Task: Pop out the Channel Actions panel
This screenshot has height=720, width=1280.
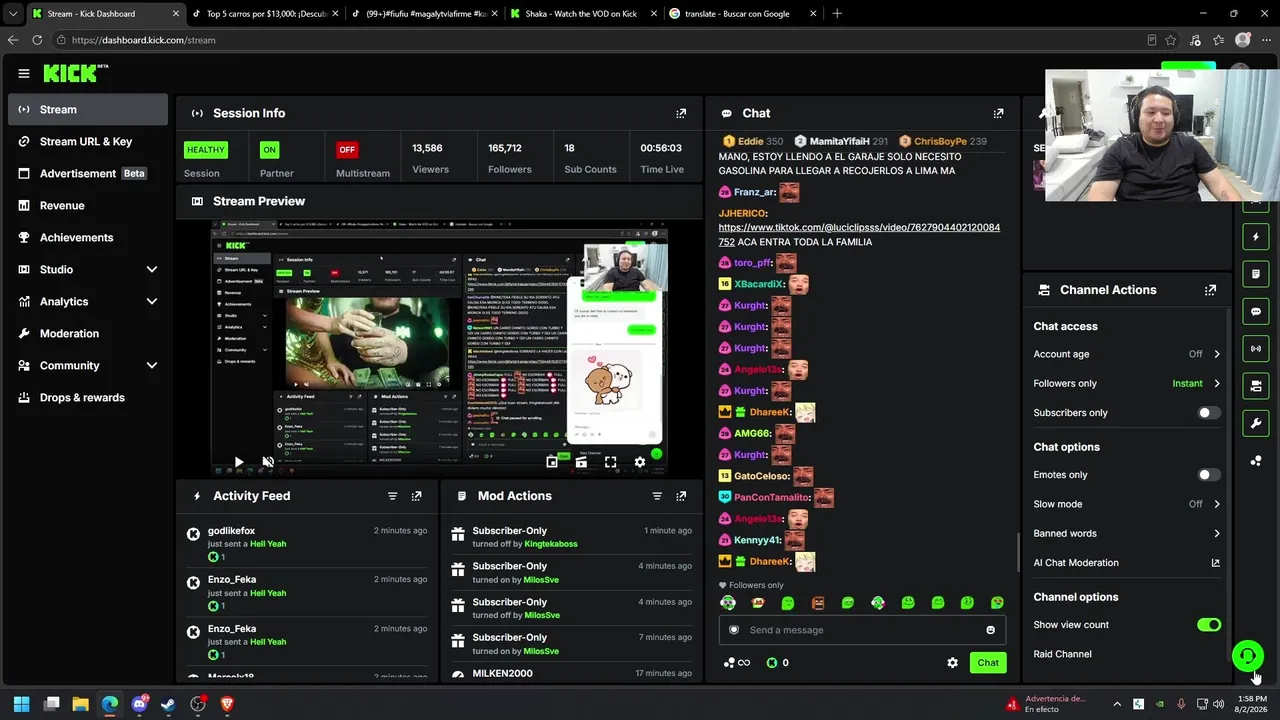Action: pyautogui.click(x=1210, y=290)
